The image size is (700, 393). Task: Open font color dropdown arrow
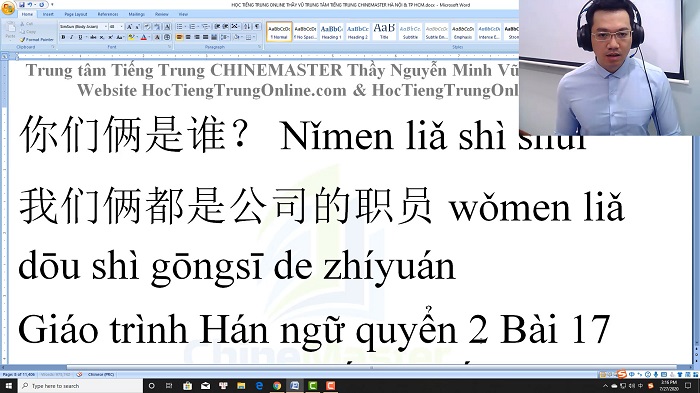[x=149, y=38]
